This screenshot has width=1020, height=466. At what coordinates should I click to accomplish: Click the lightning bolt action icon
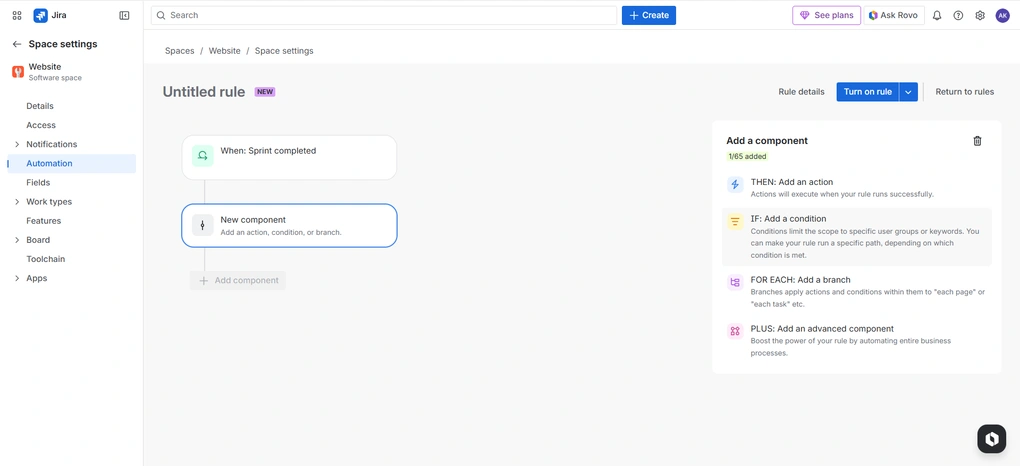pyautogui.click(x=735, y=185)
